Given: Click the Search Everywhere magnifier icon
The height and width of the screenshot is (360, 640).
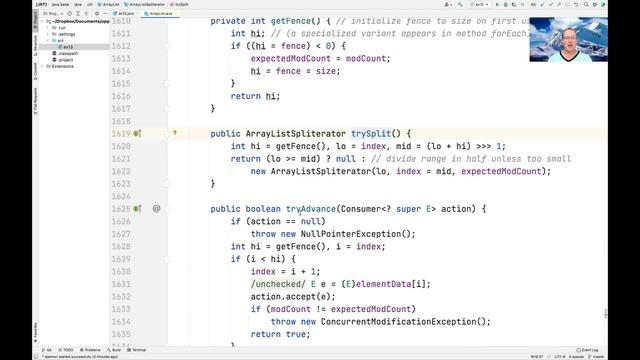Looking at the screenshot, I should point(586,4).
